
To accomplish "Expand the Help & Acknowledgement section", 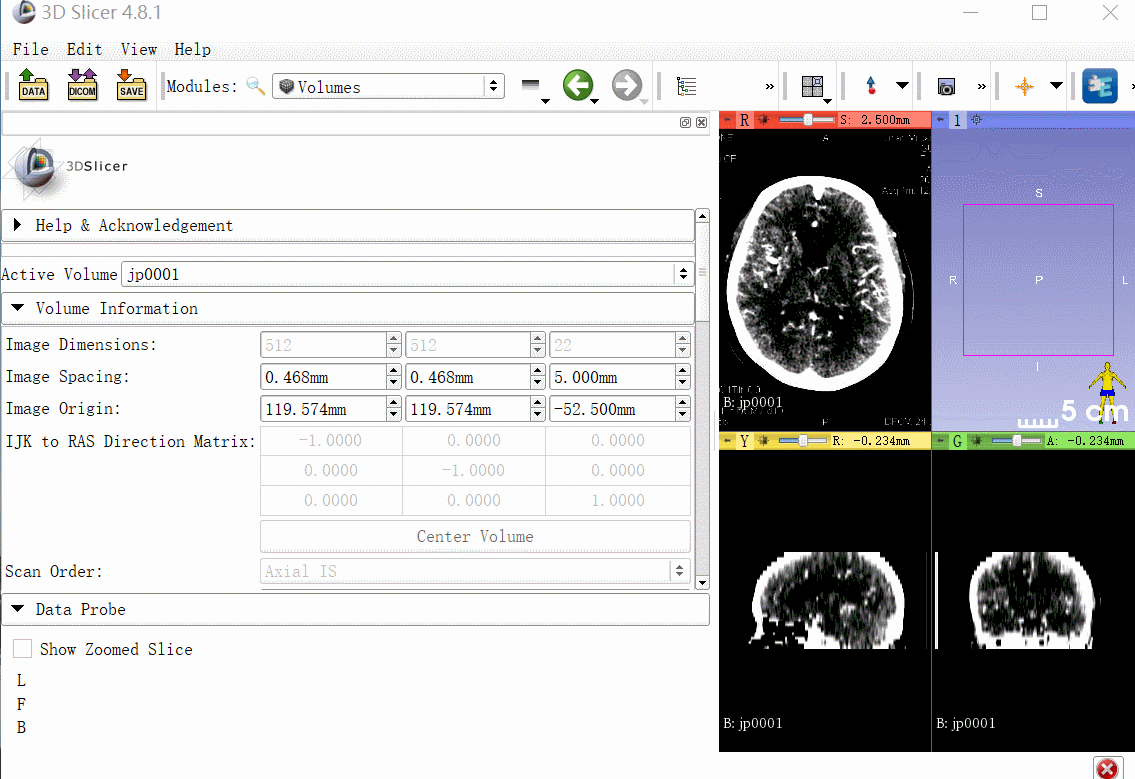I will point(348,225).
